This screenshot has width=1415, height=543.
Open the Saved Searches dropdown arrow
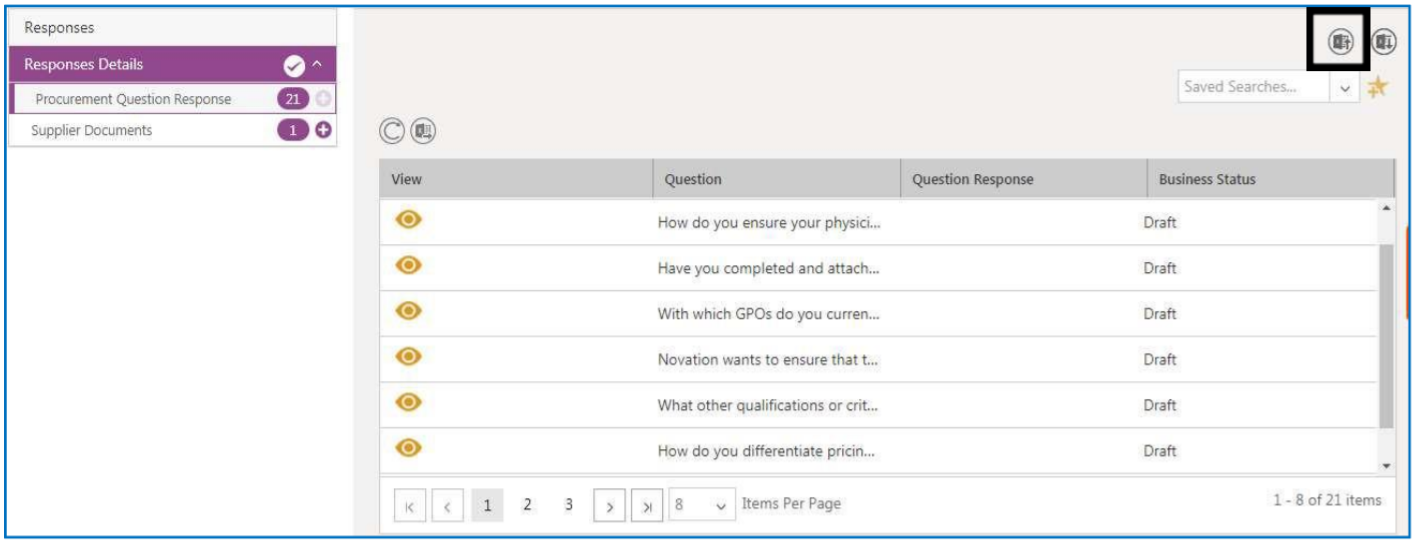[x=1346, y=88]
